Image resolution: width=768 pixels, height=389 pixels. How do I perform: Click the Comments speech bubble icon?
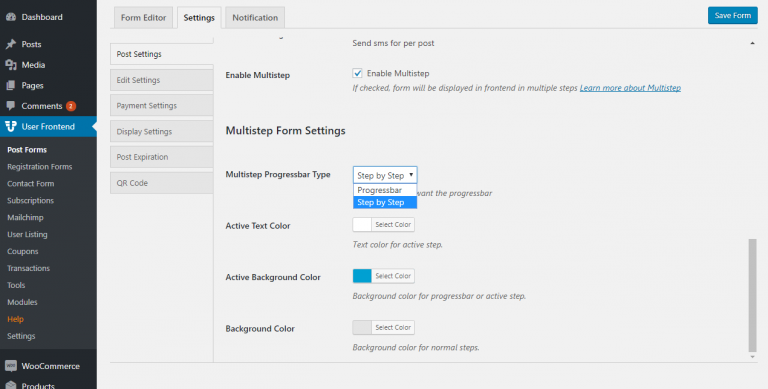[11, 106]
